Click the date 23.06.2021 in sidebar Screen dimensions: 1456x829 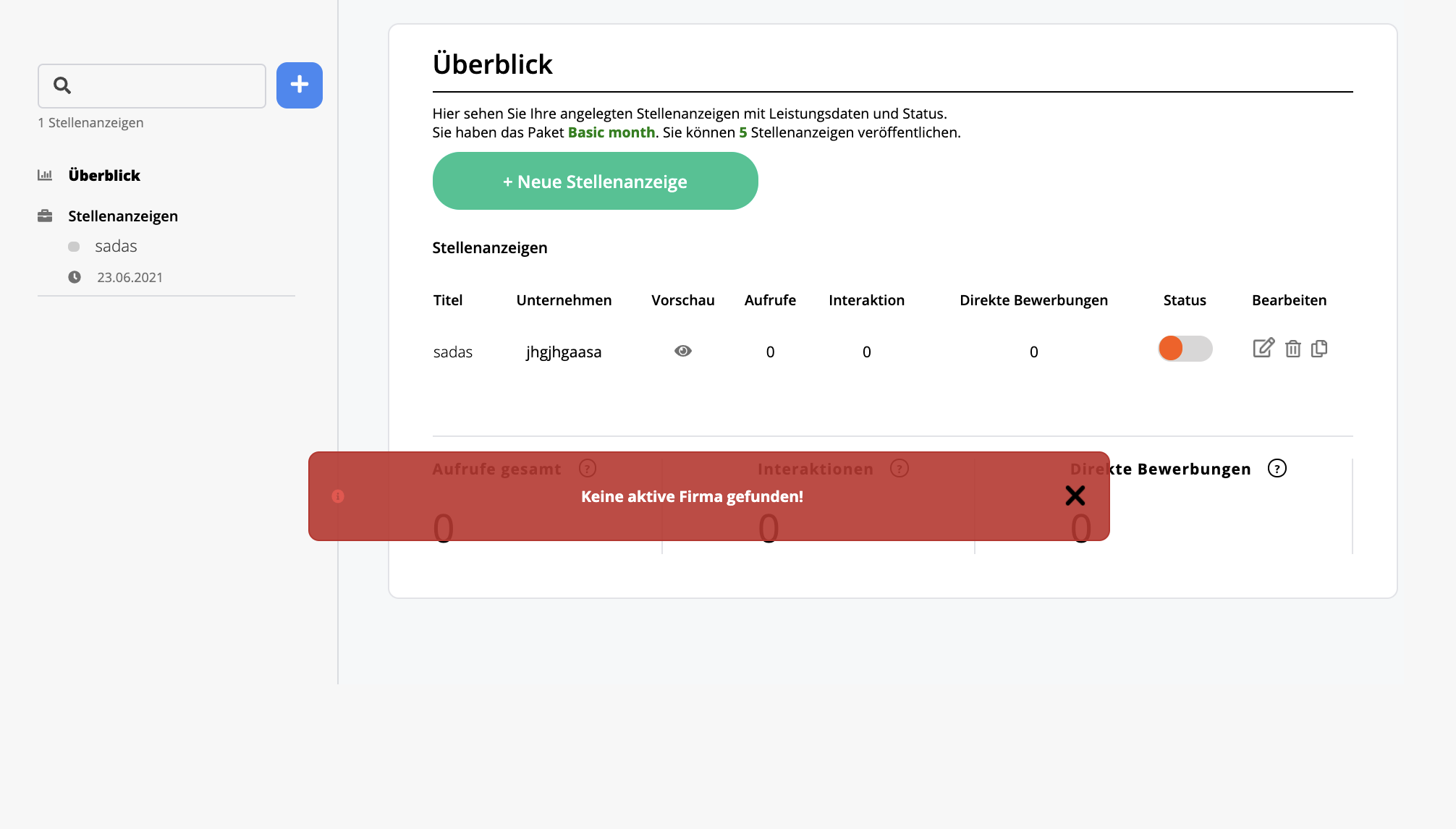130,277
